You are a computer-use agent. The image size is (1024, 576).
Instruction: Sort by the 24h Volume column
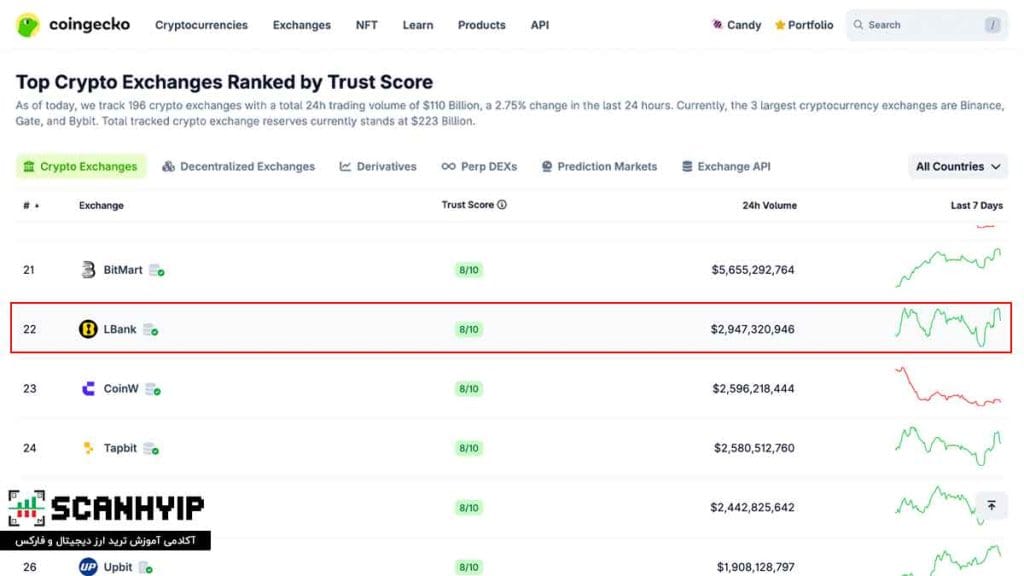click(x=769, y=205)
